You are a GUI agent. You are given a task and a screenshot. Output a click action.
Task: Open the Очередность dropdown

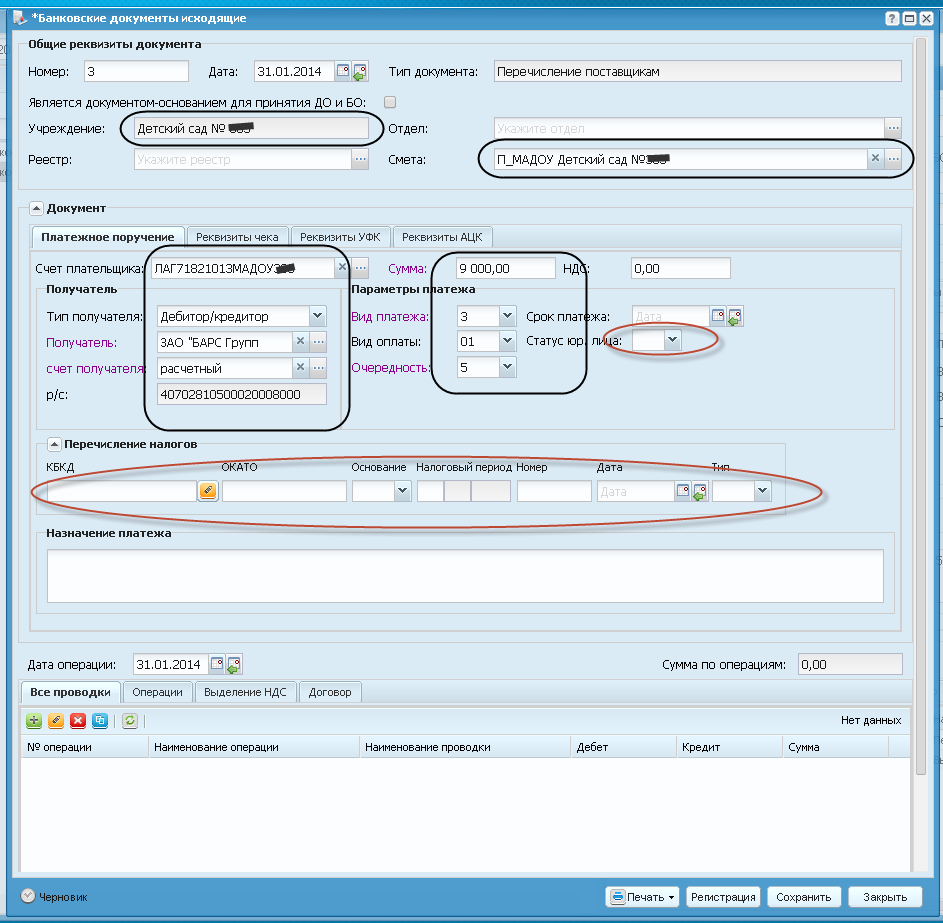point(507,368)
